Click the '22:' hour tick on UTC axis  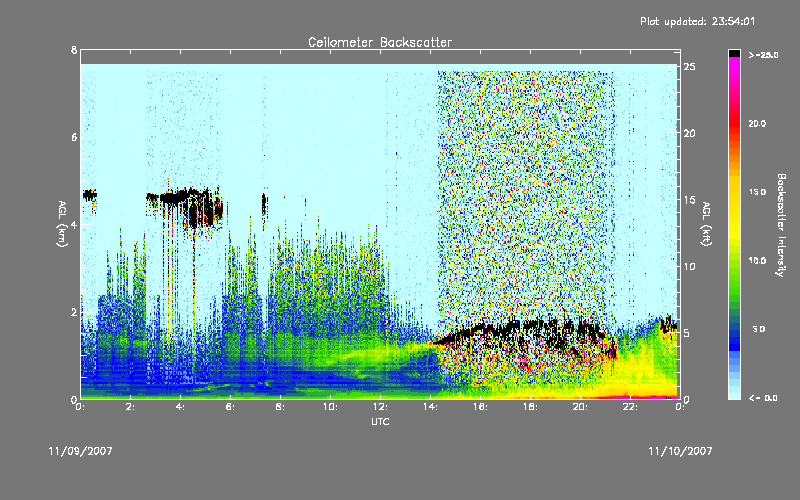click(x=630, y=407)
